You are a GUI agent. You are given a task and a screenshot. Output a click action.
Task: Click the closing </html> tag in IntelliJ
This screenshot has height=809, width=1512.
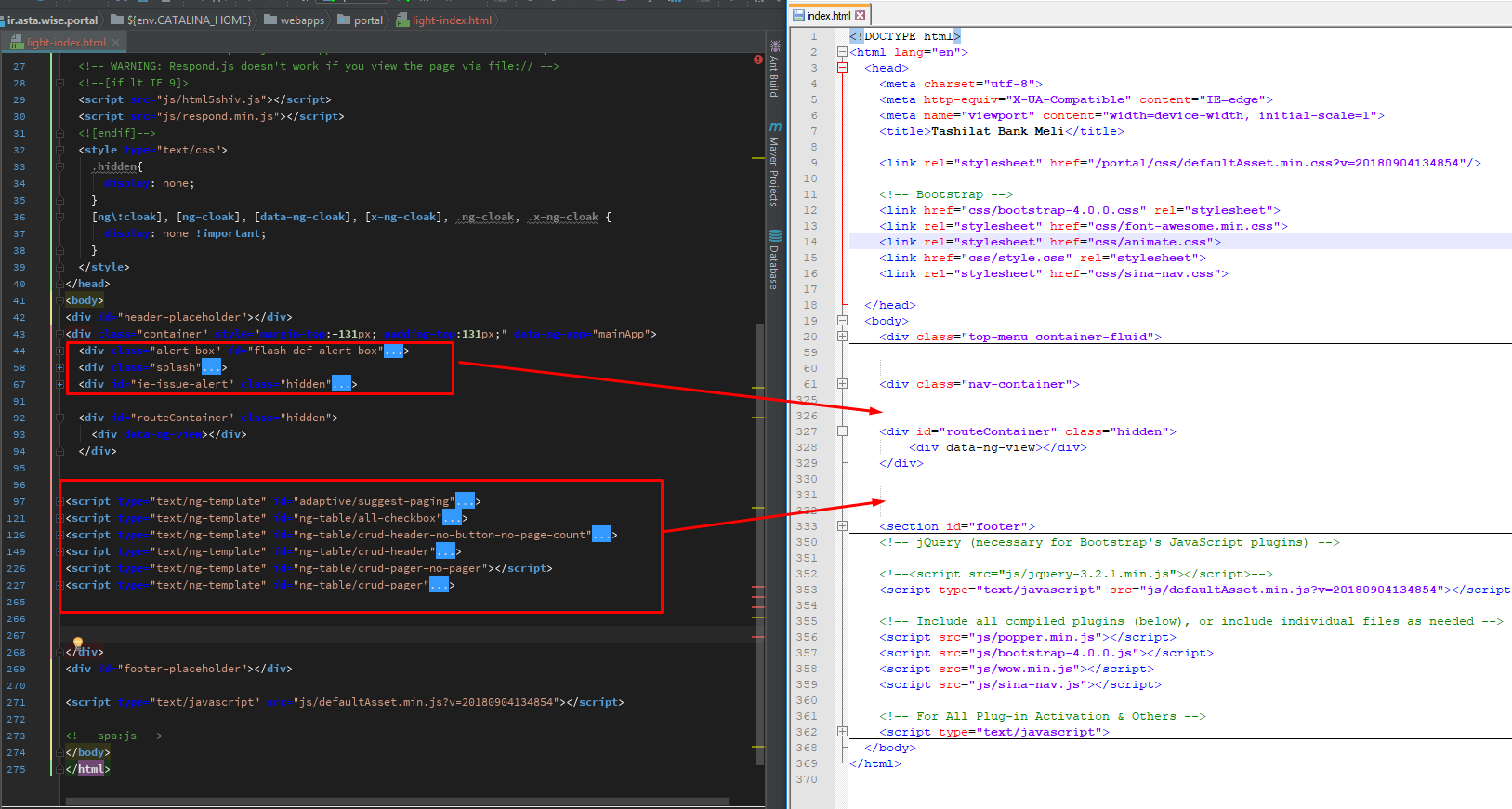(x=88, y=769)
